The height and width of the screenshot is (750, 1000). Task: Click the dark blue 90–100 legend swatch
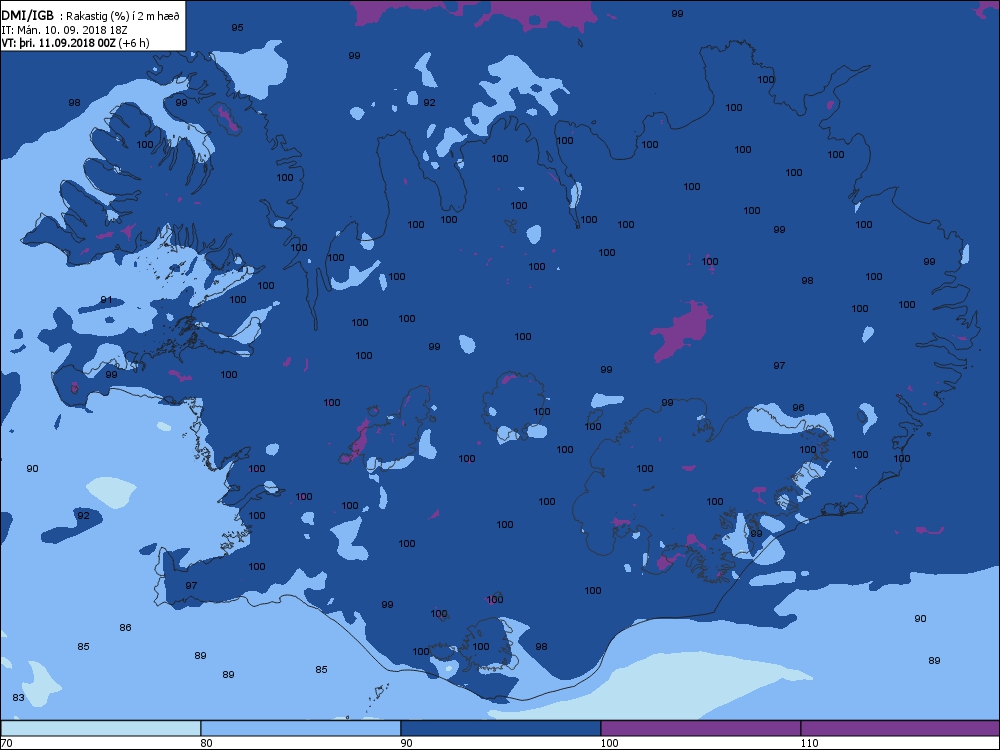pos(501,728)
